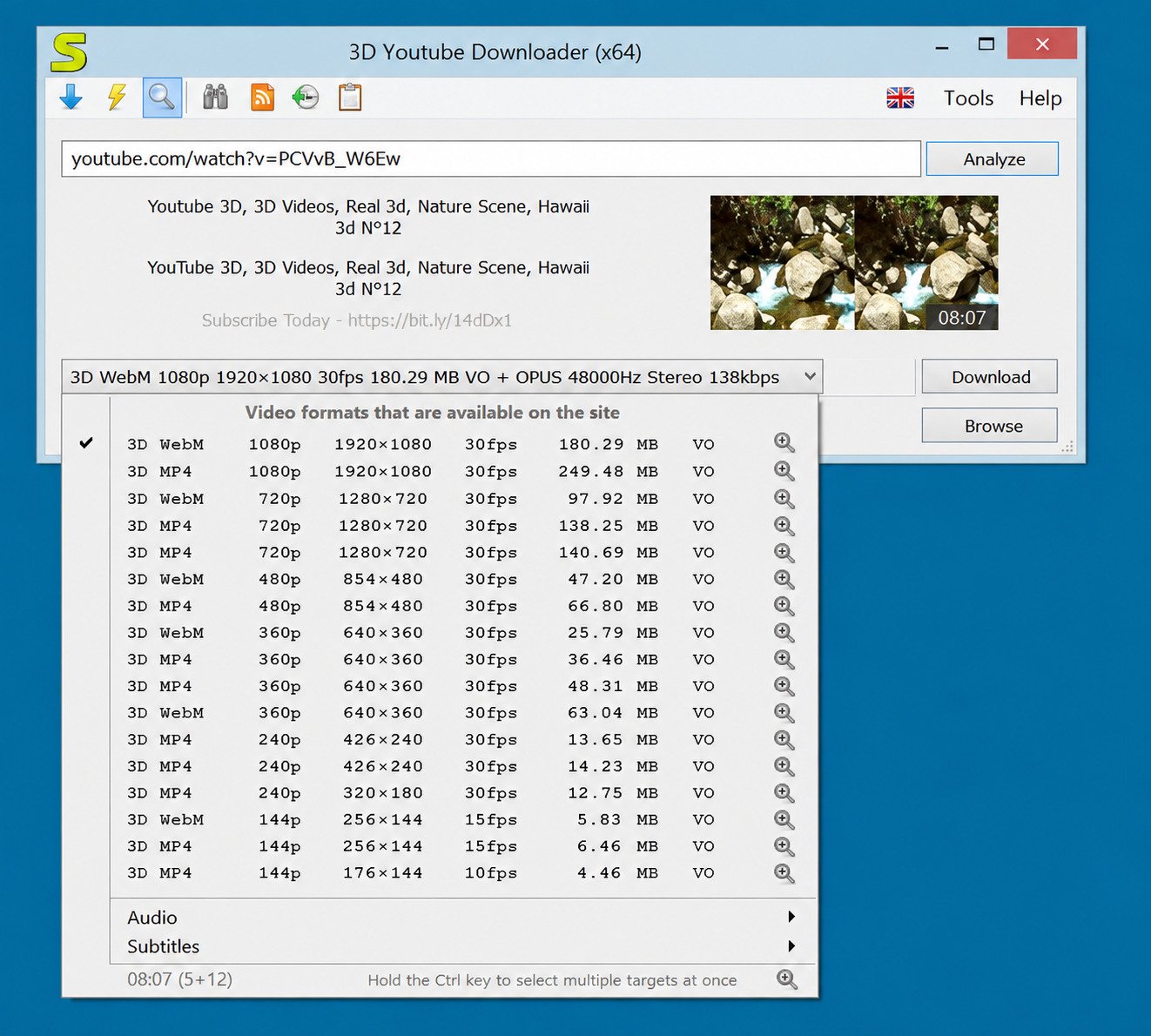This screenshot has height=1036, width=1151.
Task: Preview 3D MP4 360p 48.31 MB magnifier
Action: click(x=784, y=686)
